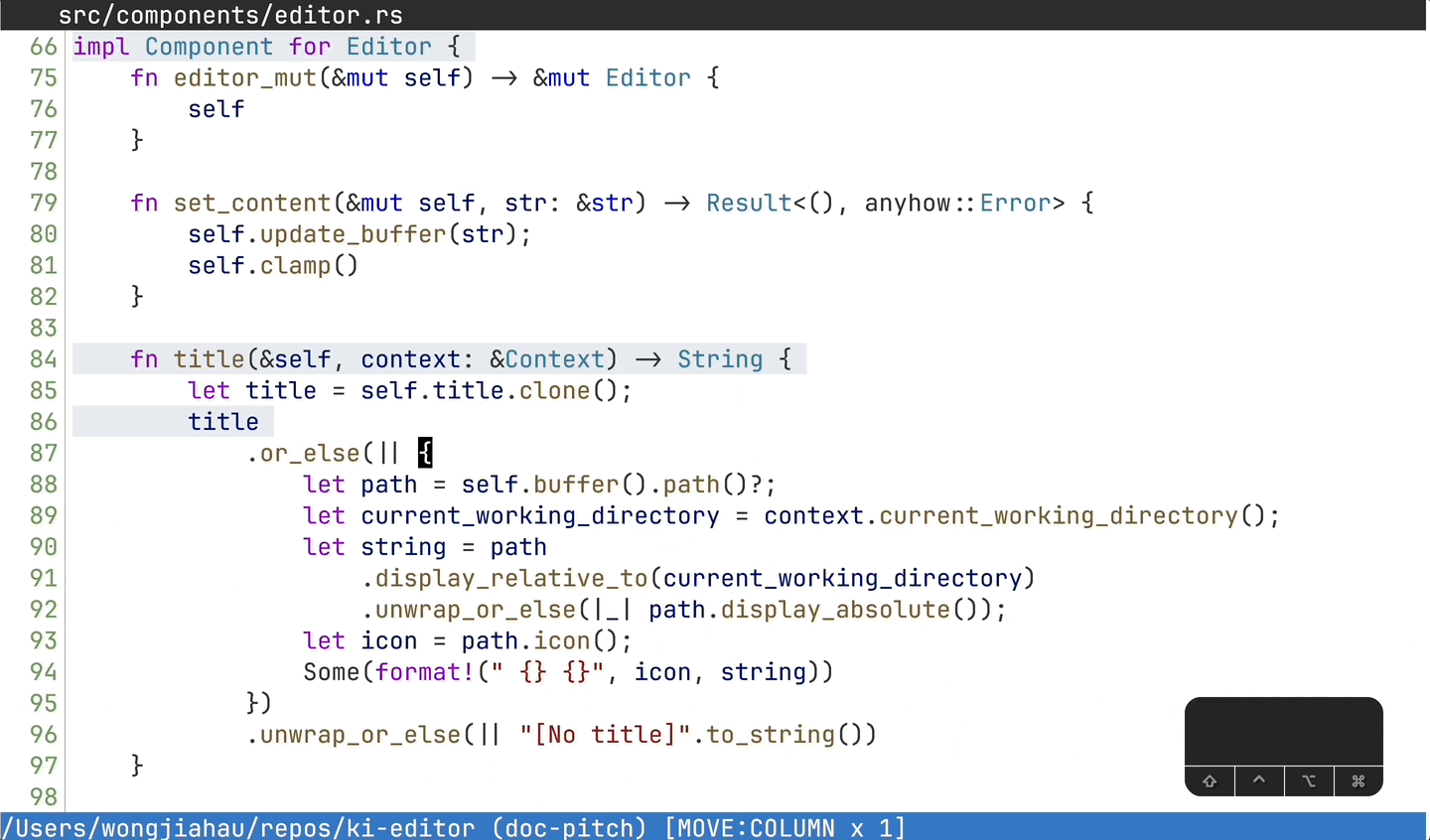1430x840 pixels.
Task: Click the blank key-display overlay box
Action: click(1284, 731)
